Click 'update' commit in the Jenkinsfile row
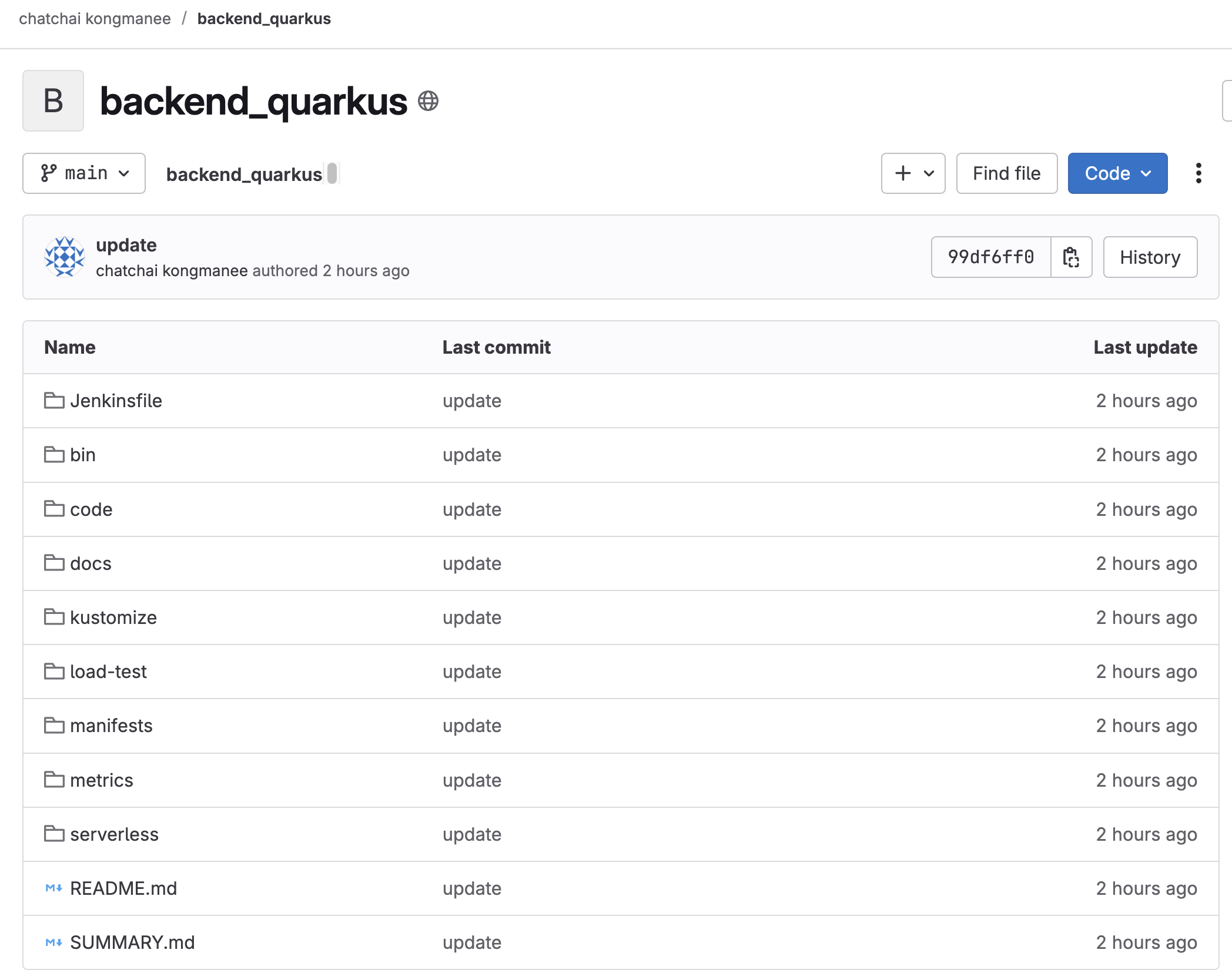This screenshot has width=1232, height=980. (472, 401)
